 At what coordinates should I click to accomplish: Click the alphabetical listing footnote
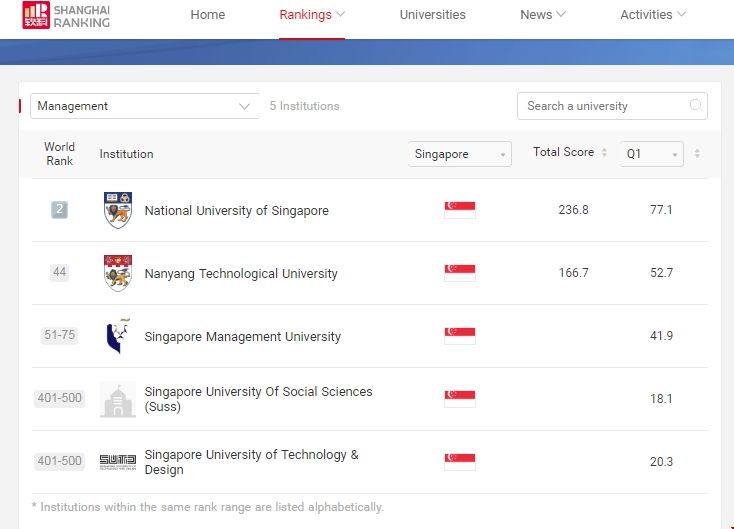pyautogui.click(x=207, y=507)
